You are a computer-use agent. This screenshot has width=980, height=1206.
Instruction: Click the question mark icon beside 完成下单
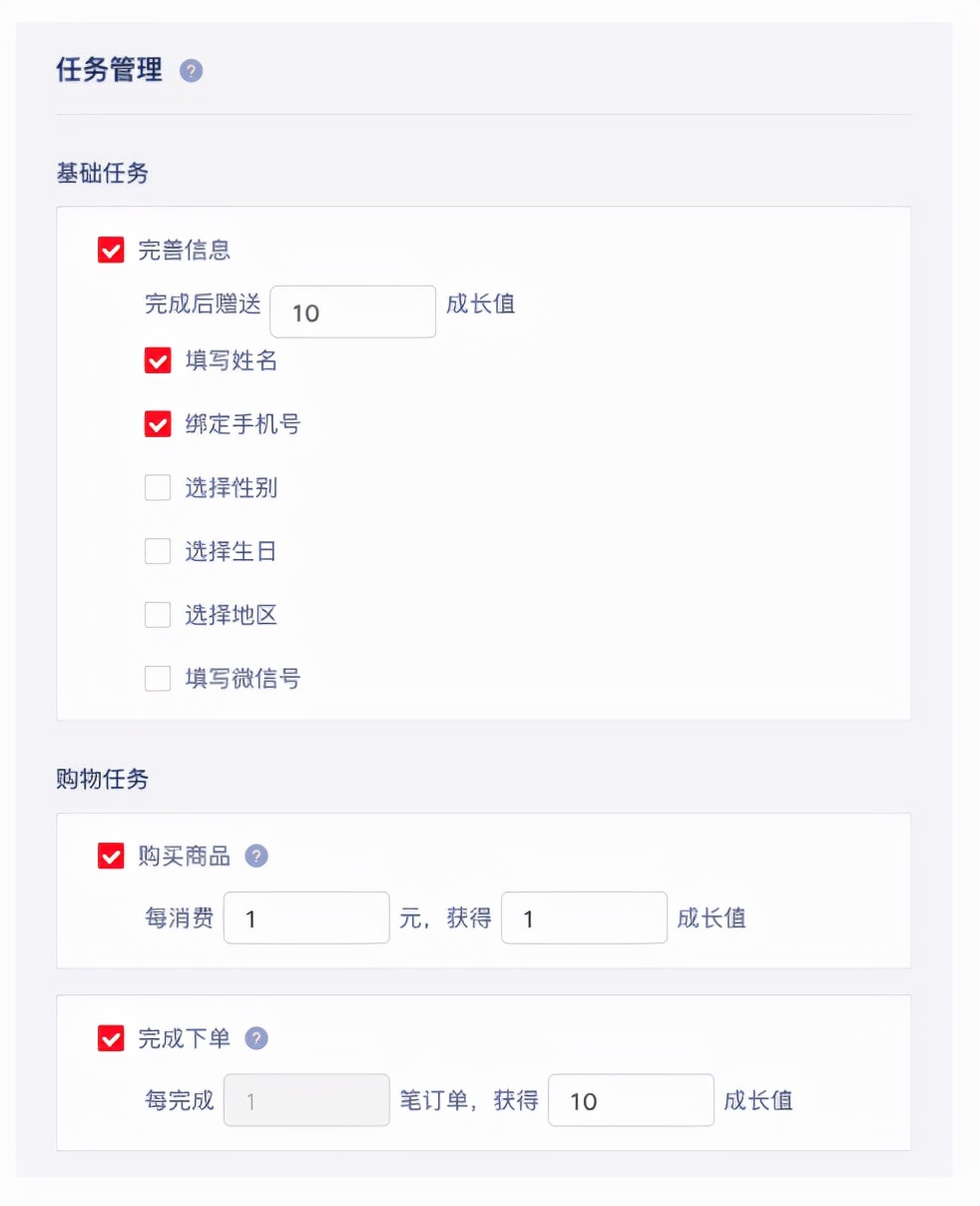point(257,1038)
